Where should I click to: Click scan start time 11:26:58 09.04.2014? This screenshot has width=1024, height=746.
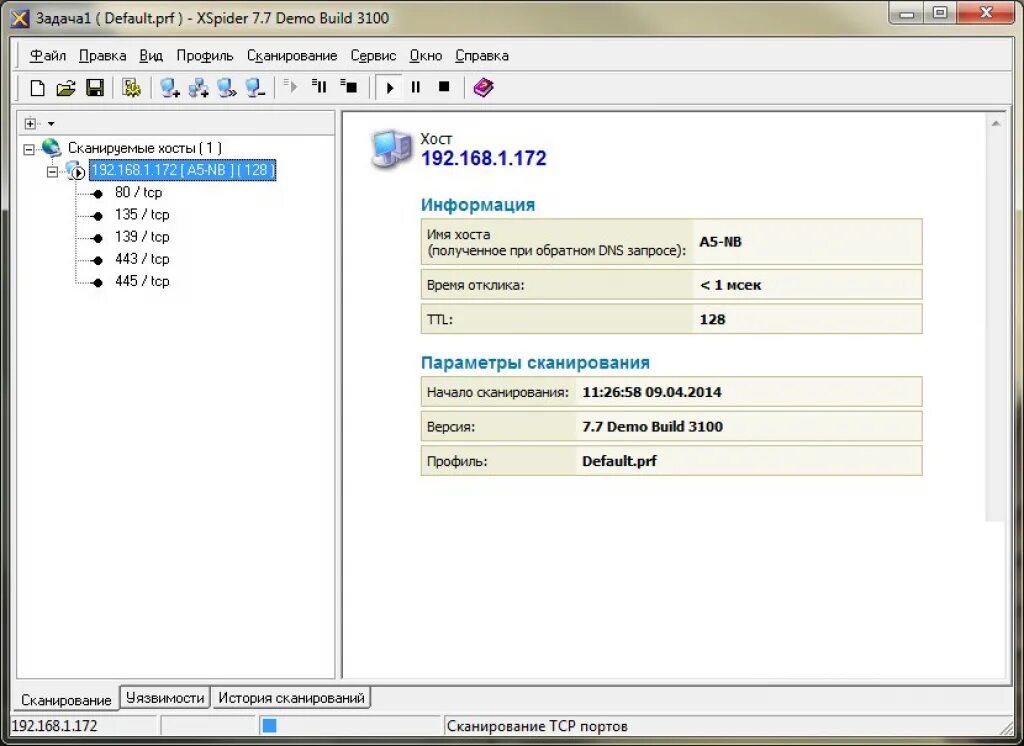pos(652,393)
